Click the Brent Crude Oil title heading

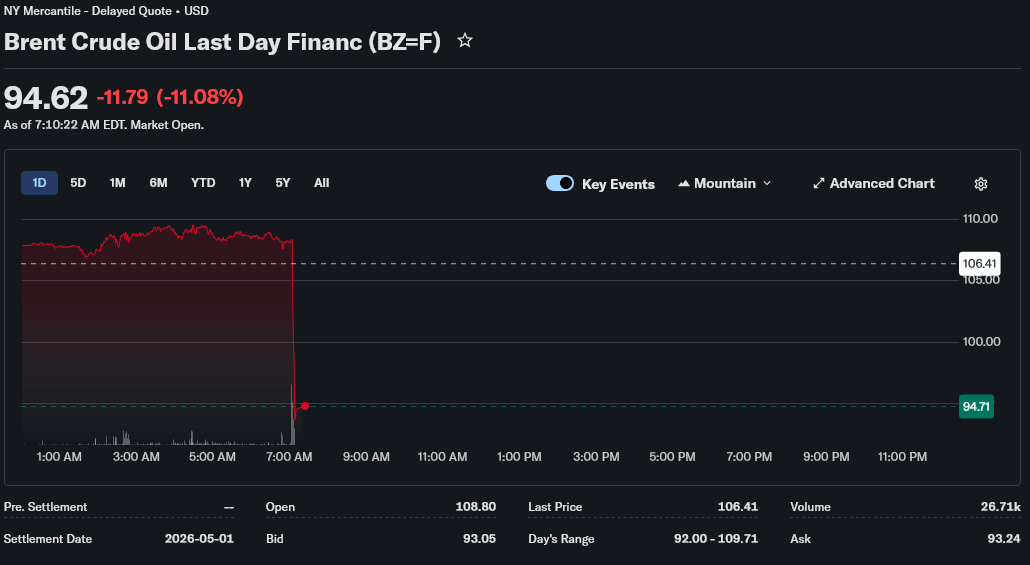pyautogui.click(x=222, y=41)
